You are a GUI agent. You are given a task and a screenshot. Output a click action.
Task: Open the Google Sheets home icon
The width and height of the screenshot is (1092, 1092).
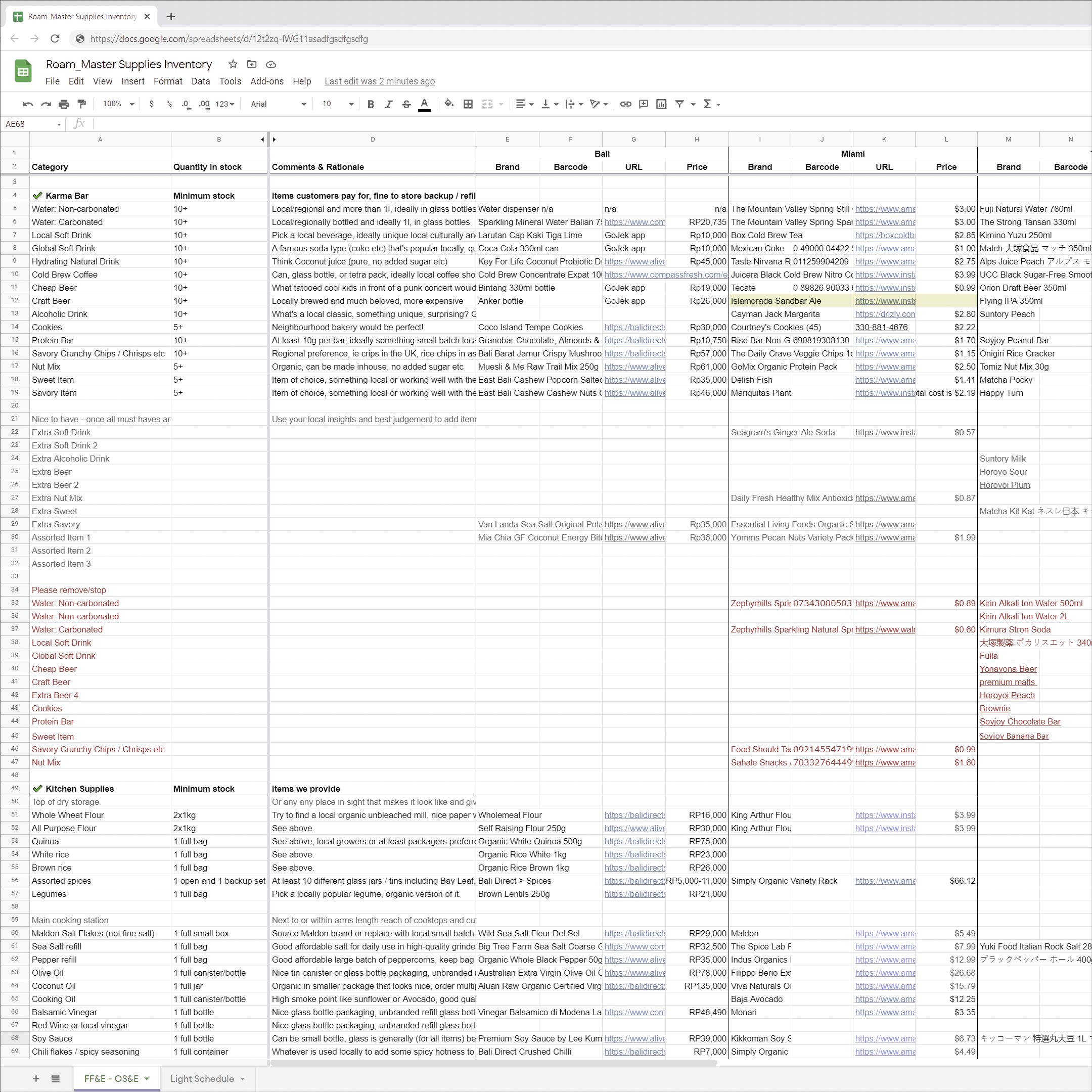click(x=23, y=71)
